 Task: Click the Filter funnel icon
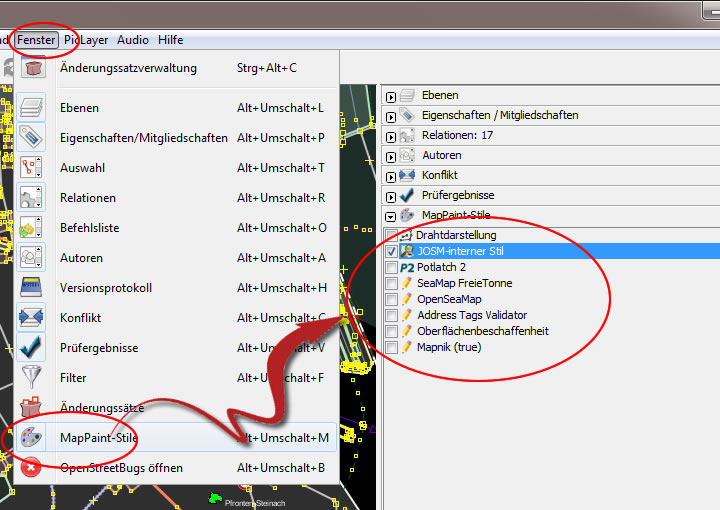[x=32, y=378]
